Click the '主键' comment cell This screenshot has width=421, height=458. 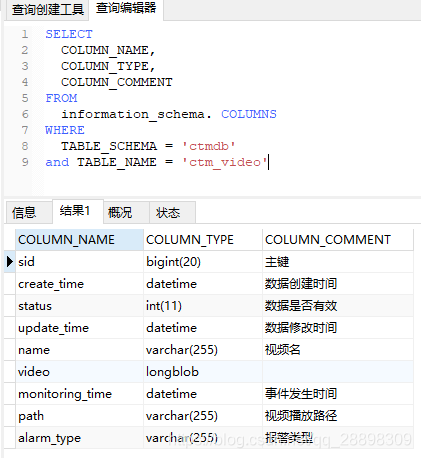coord(338,262)
